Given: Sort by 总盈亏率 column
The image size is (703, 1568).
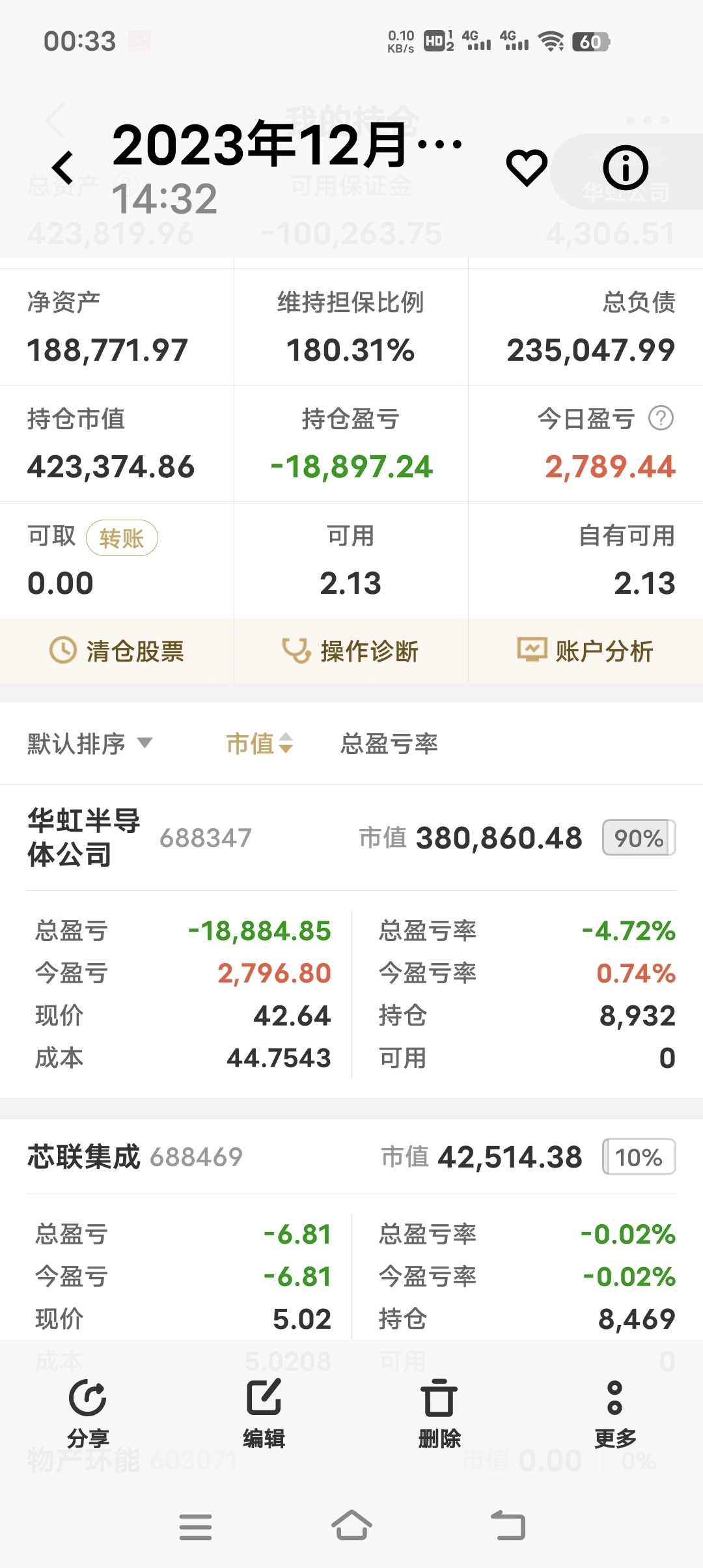Looking at the screenshot, I should (x=389, y=743).
